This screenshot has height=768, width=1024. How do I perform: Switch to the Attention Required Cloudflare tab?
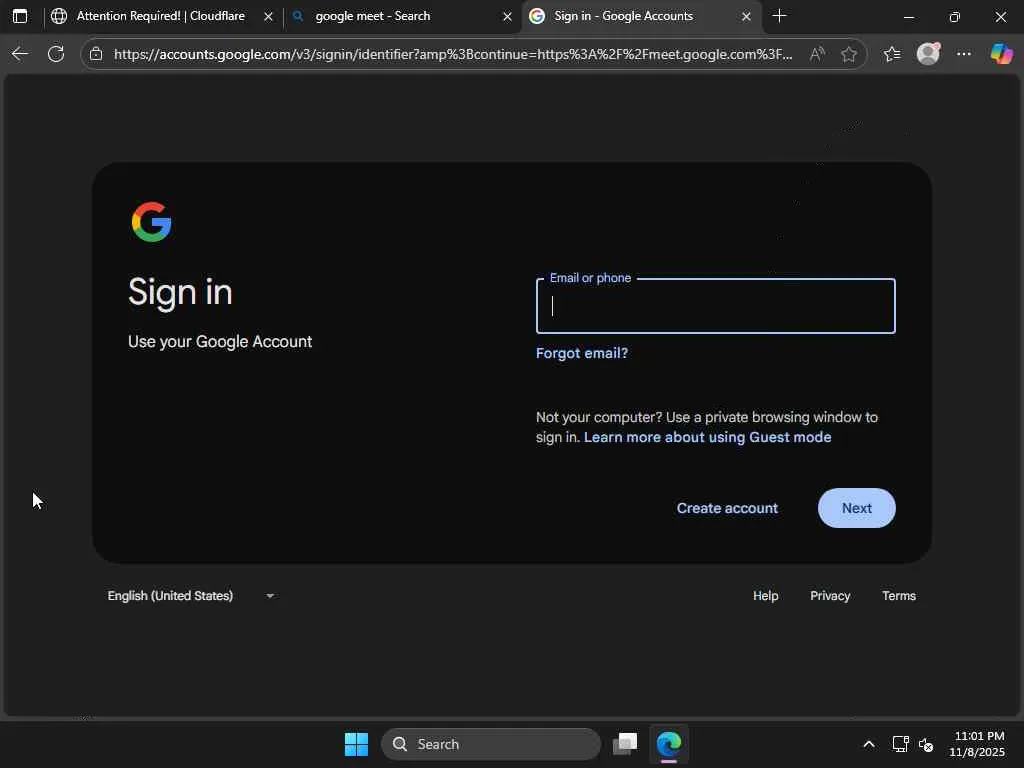(161, 16)
